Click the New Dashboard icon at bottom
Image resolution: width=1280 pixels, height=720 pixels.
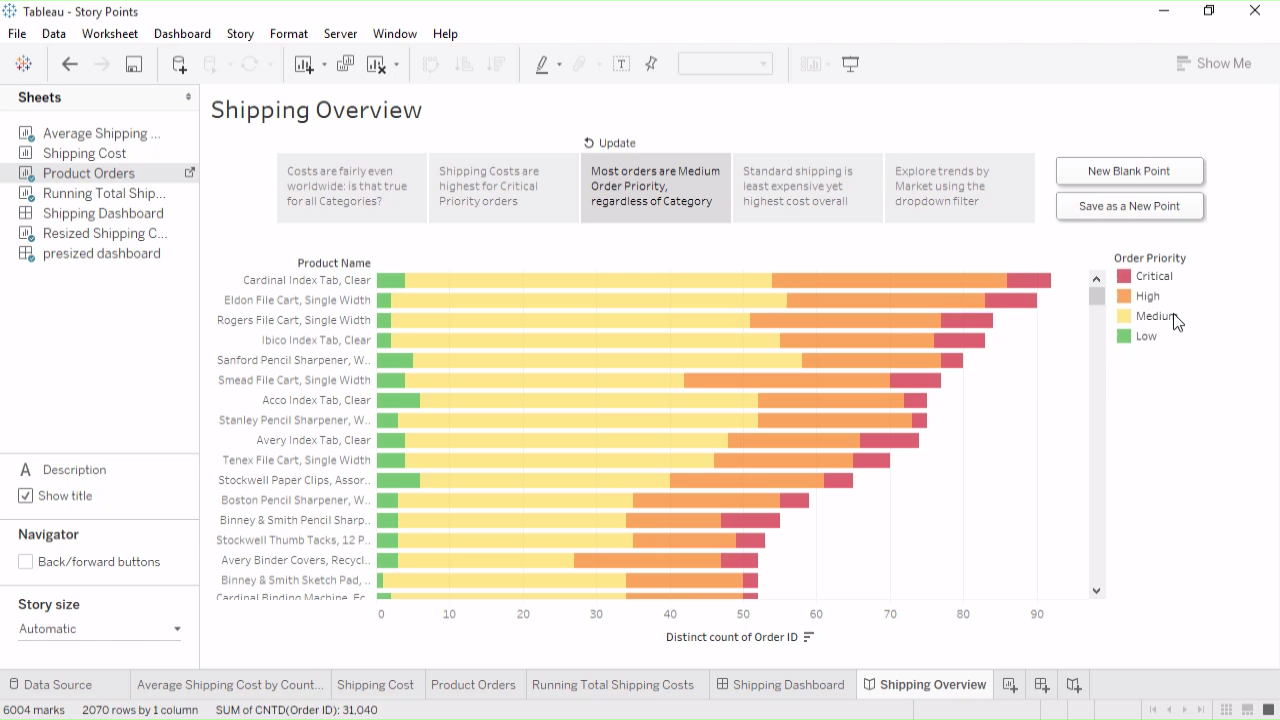click(1042, 685)
